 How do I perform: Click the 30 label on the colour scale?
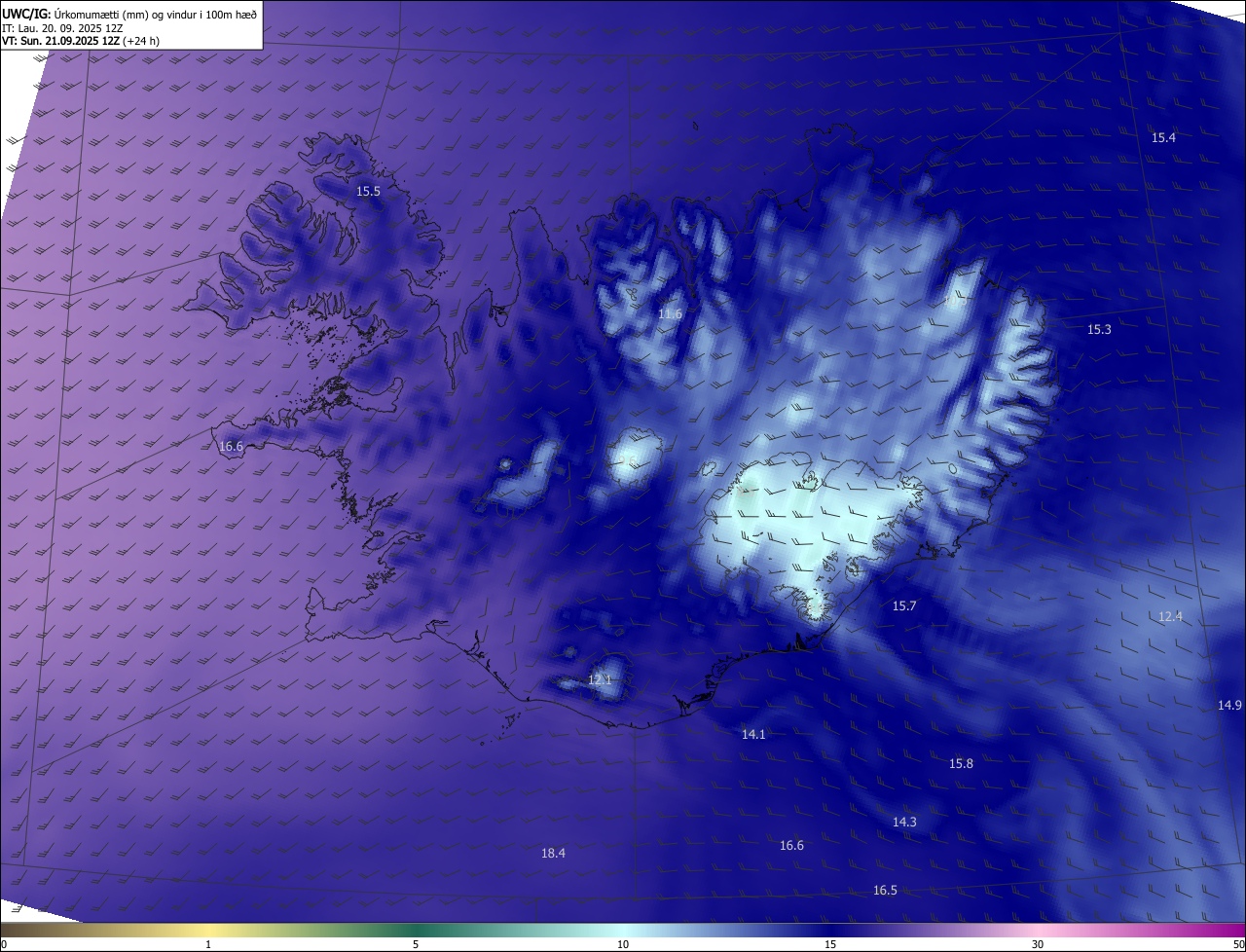click(x=1038, y=945)
